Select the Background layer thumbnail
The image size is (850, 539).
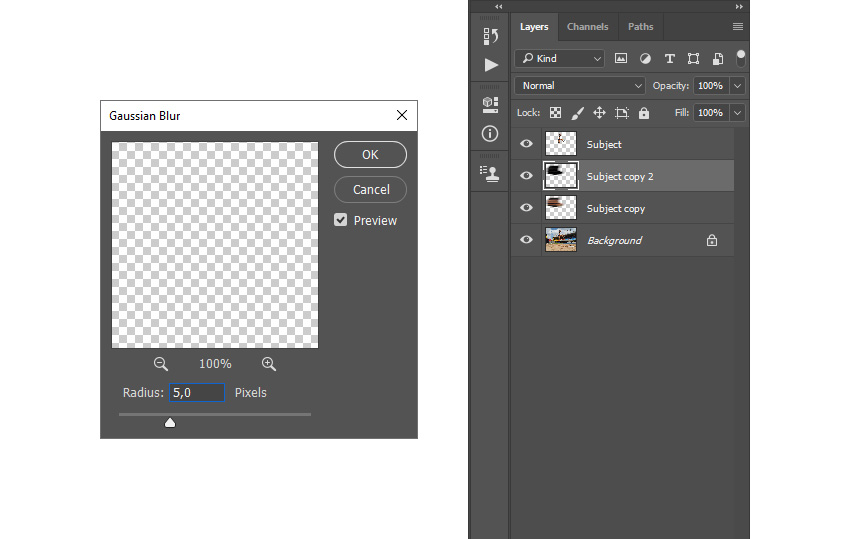tap(561, 240)
